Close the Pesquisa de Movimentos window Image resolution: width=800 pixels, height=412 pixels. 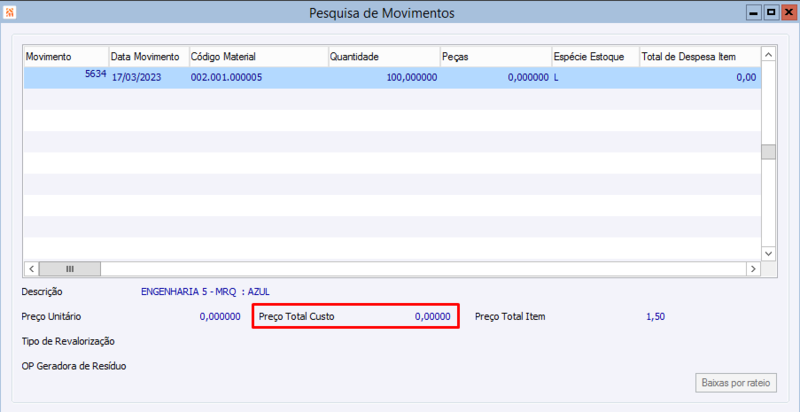tap(788, 12)
